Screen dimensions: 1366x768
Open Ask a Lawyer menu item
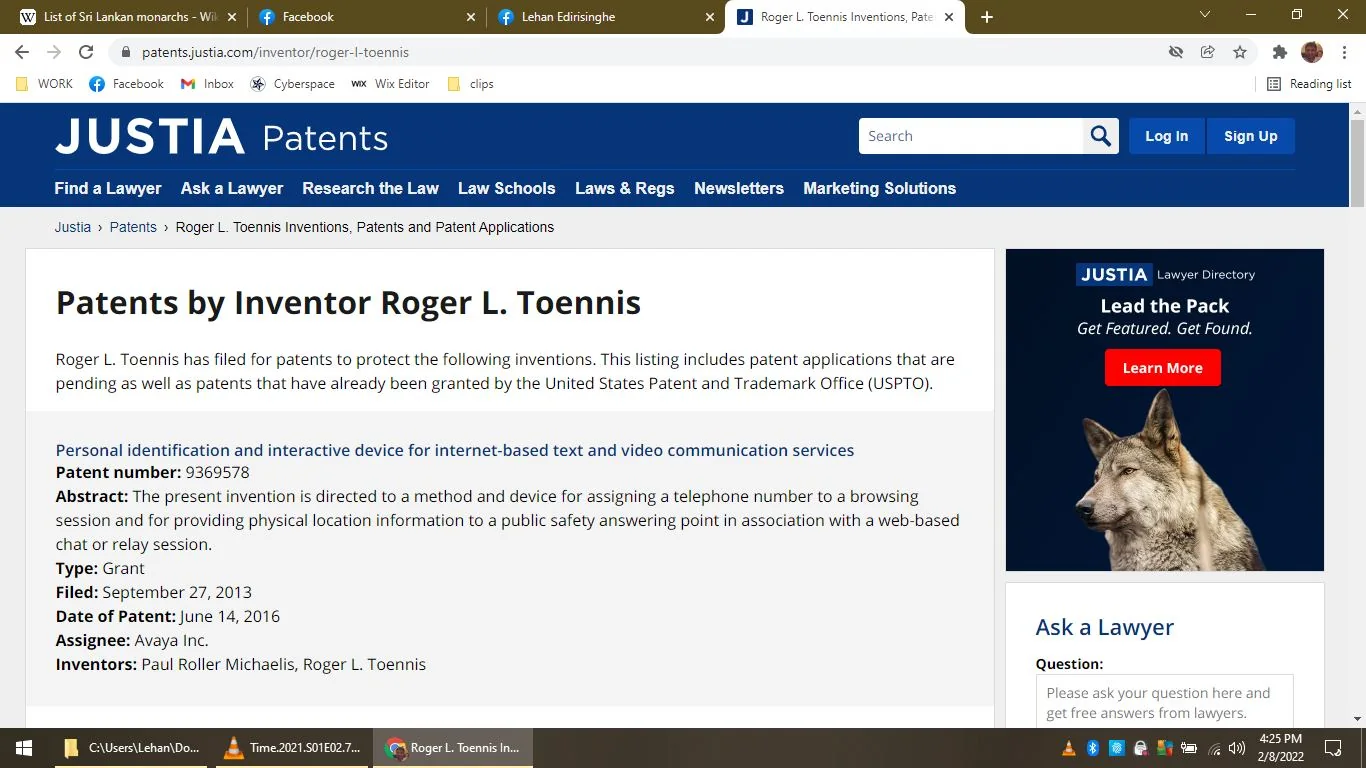(232, 188)
